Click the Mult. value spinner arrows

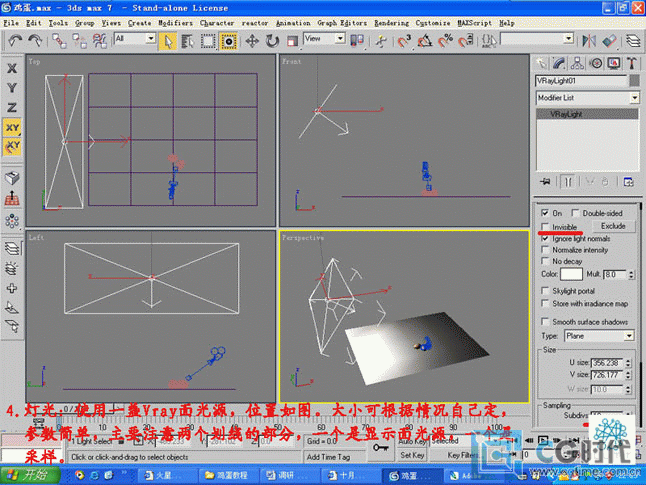[631, 274]
